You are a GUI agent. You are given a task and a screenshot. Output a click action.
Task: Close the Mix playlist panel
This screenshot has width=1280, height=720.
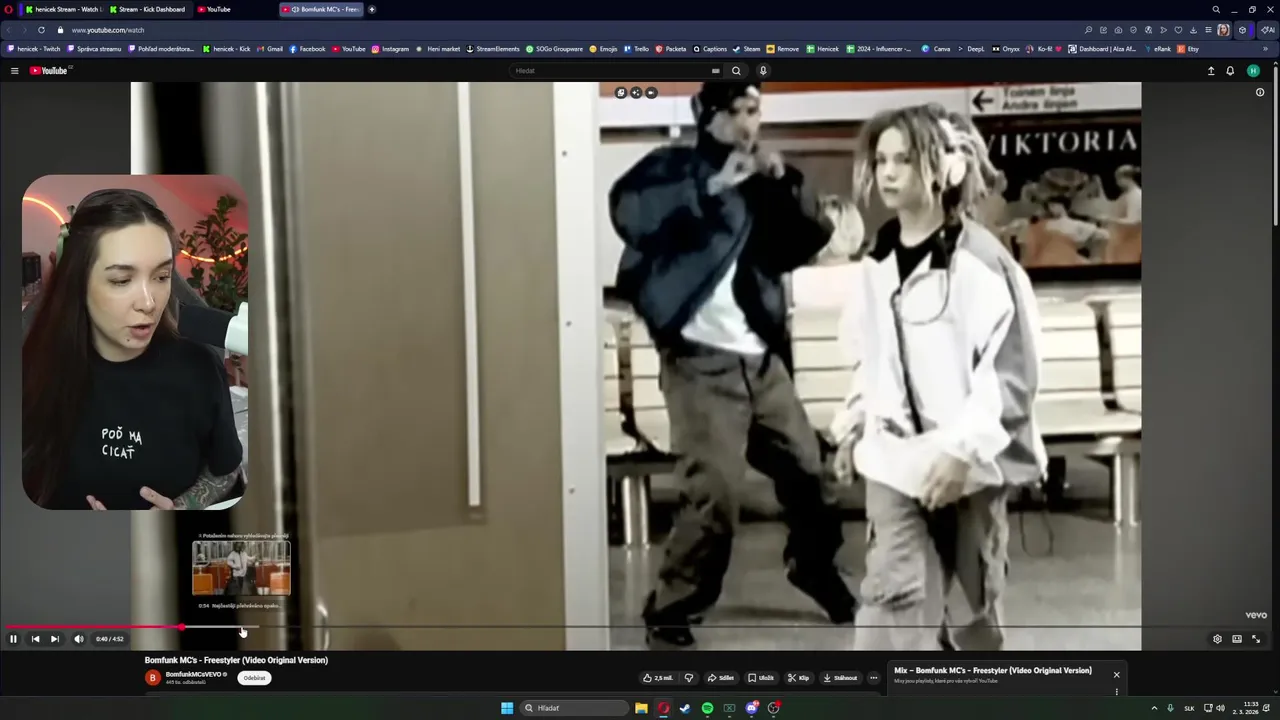click(1116, 675)
